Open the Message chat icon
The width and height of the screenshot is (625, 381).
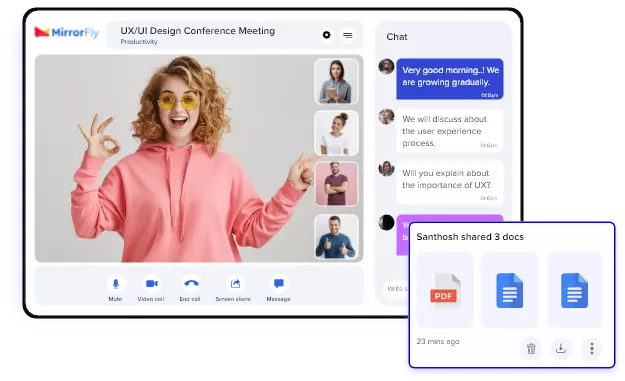279,284
